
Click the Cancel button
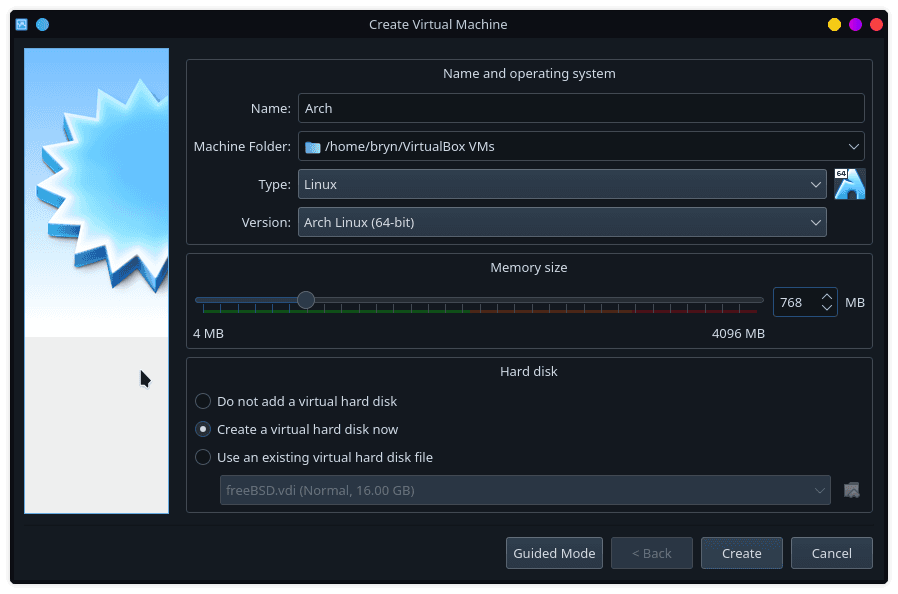[x=832, y=553]
